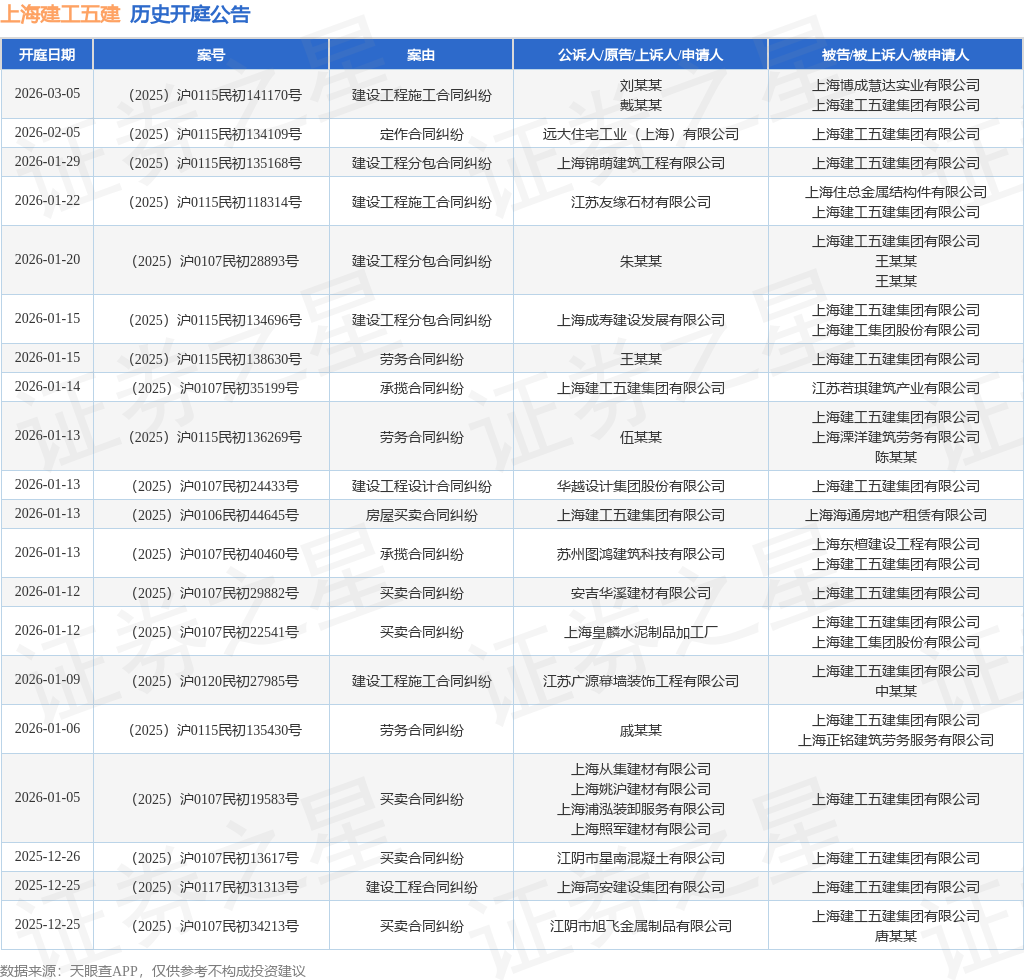The width and height of the screenshot is (1024, 980).
Task: Click the 案由 column header
Action: coord(421,55)
